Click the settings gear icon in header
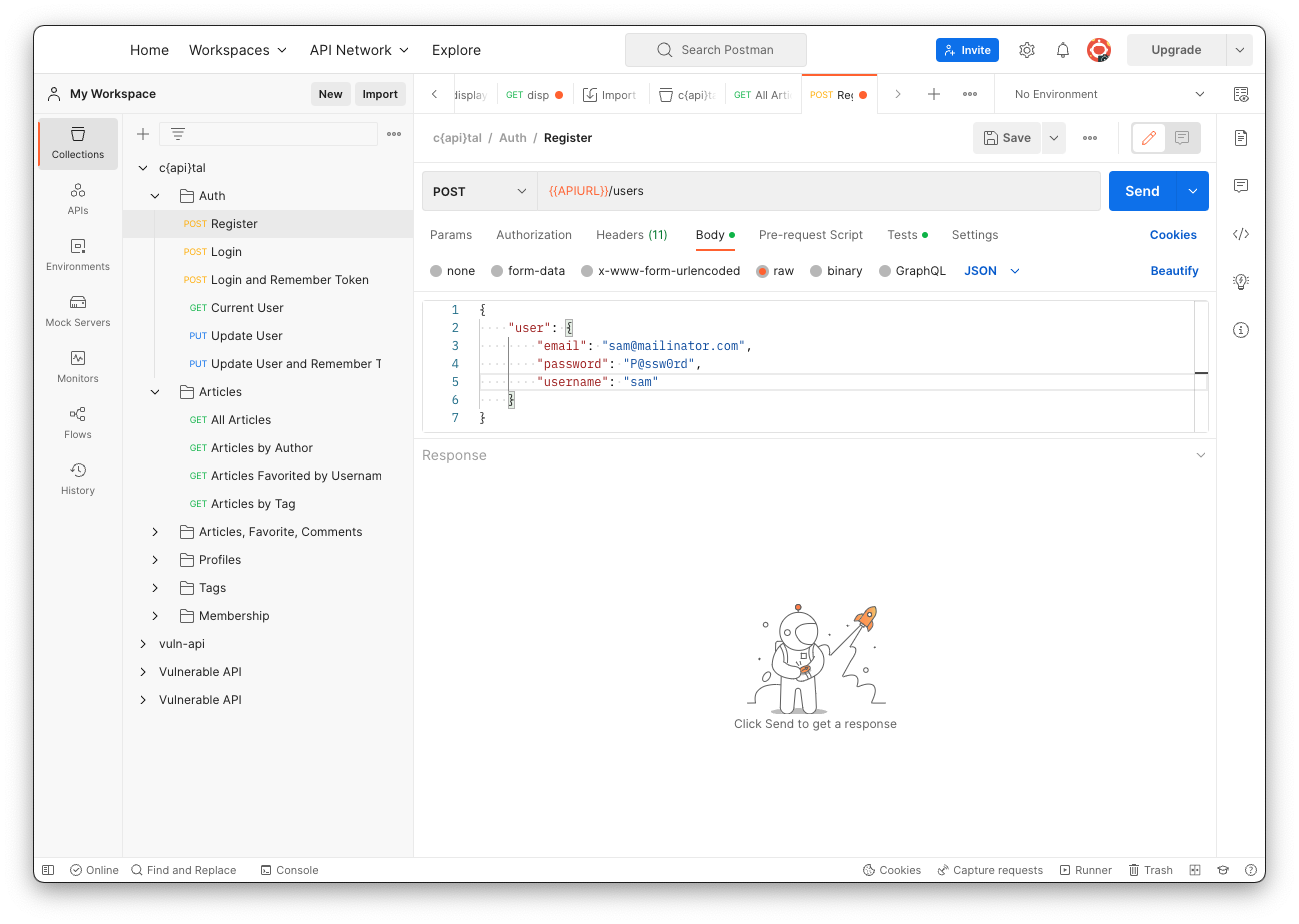 coord(1027,50)
